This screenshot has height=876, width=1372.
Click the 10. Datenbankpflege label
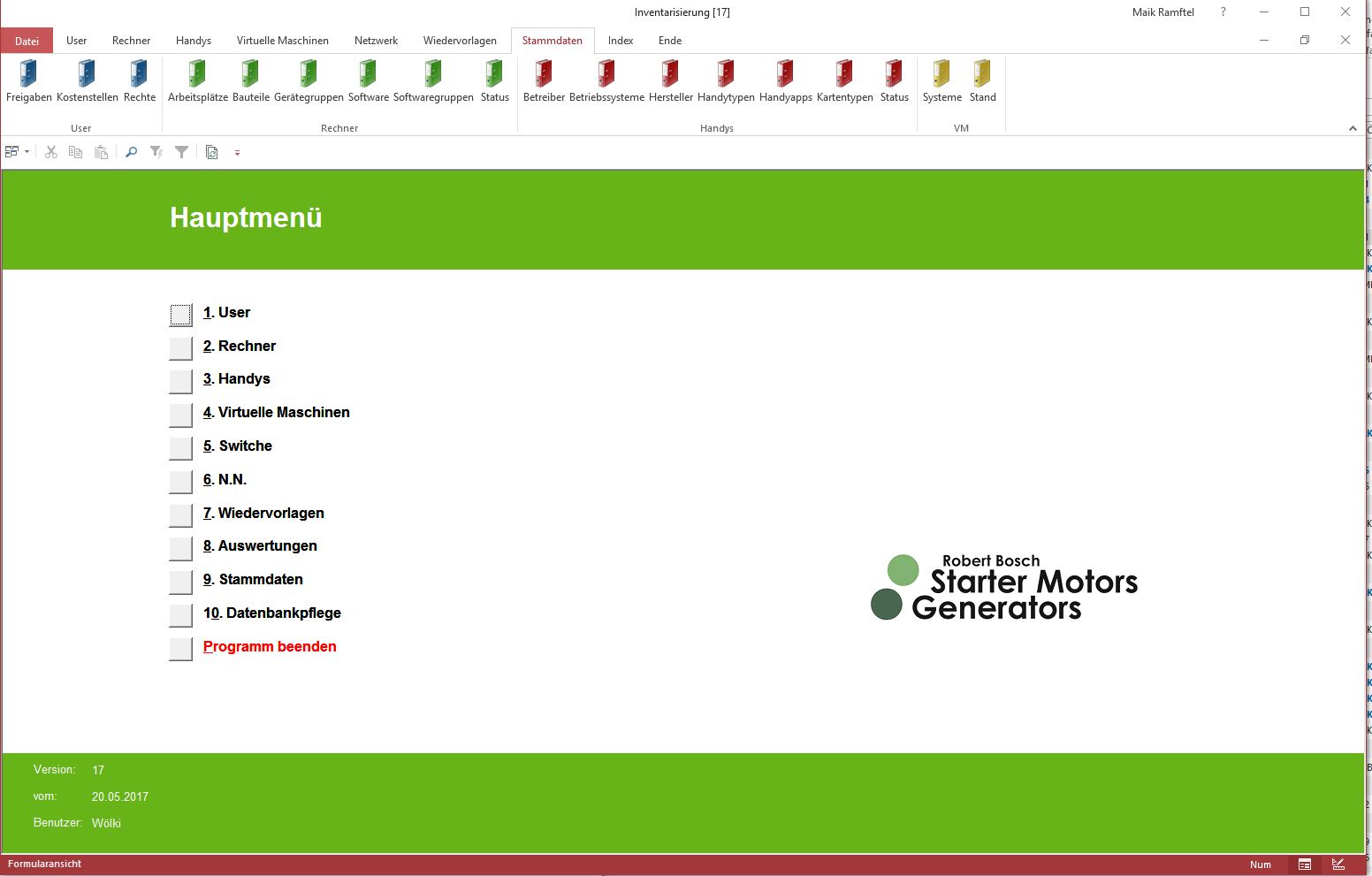tap(271, 613)
